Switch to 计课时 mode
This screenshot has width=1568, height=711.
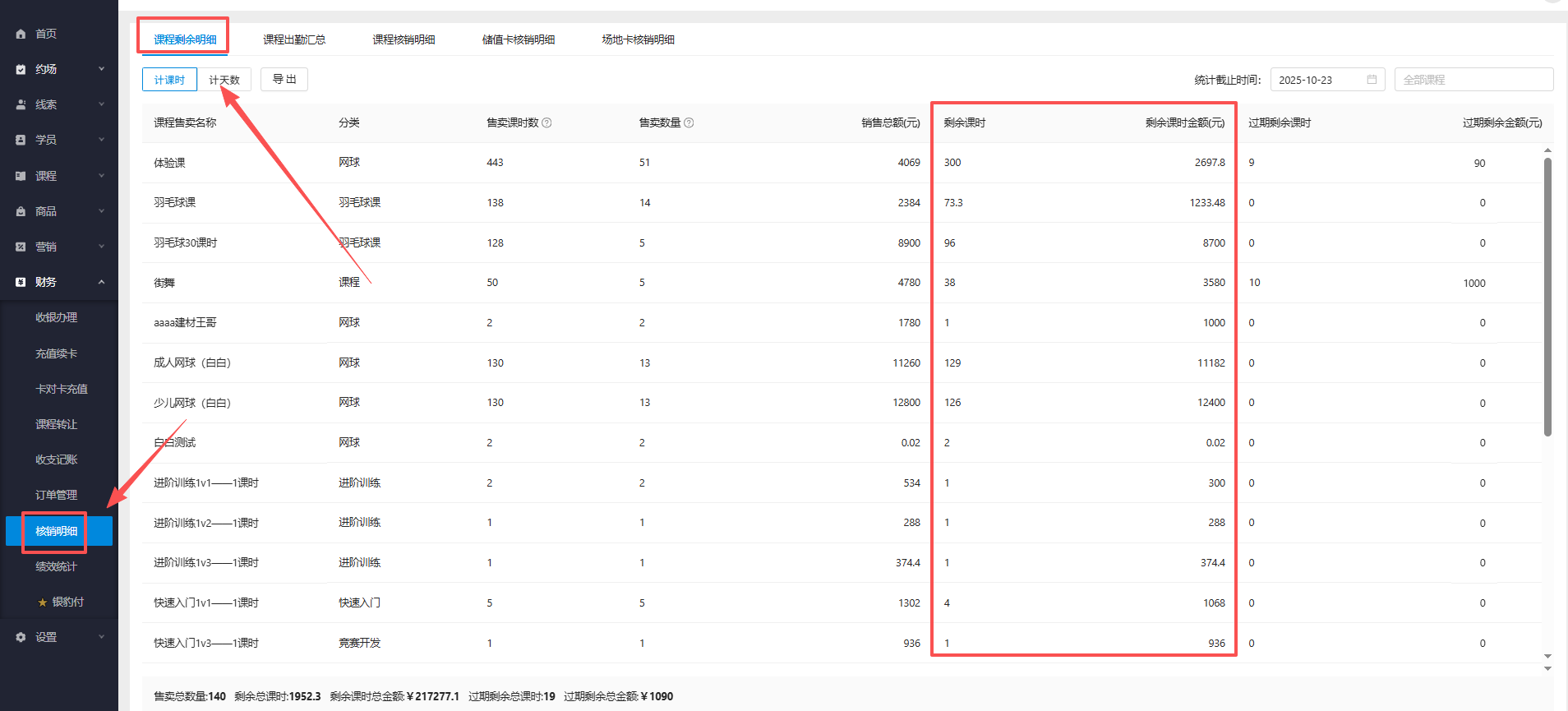[x=169, y=80]
